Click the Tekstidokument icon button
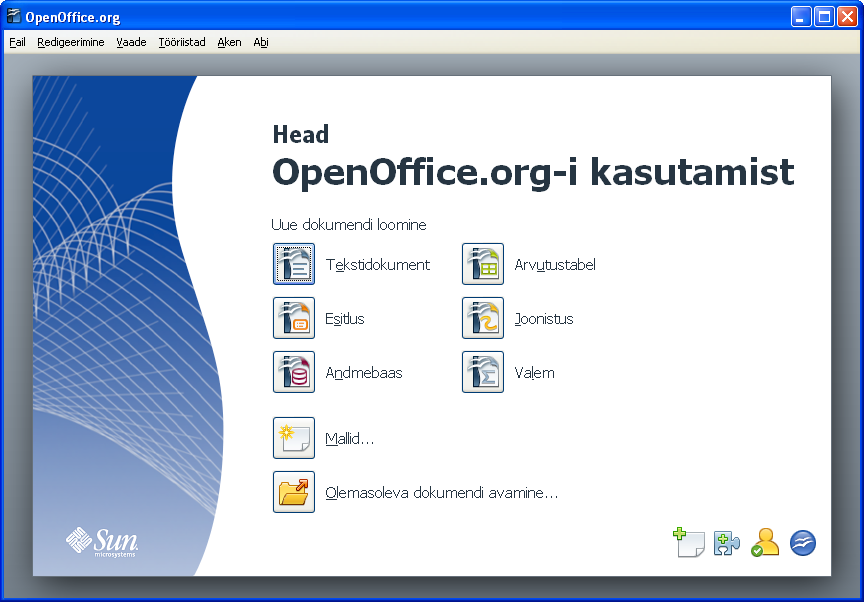Screen dimensions: 864x602 pos(294,264)
